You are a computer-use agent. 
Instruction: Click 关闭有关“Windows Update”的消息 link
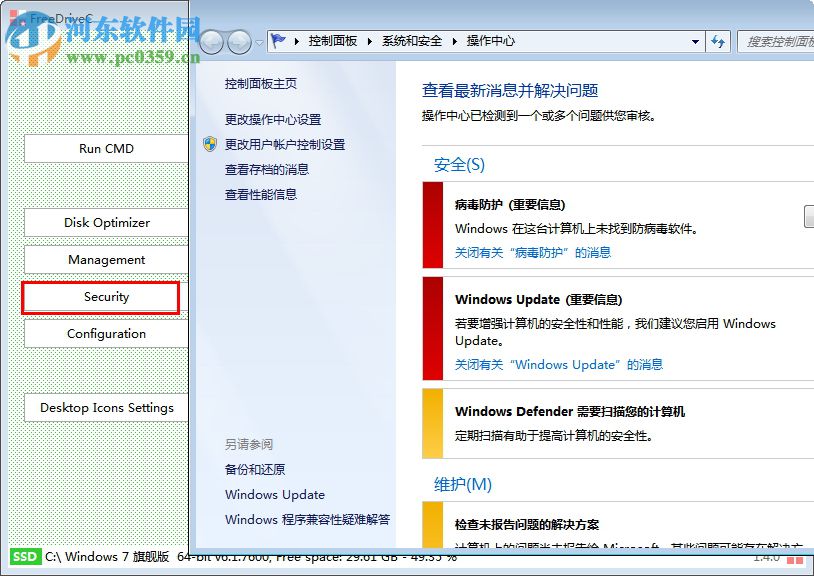559,364
